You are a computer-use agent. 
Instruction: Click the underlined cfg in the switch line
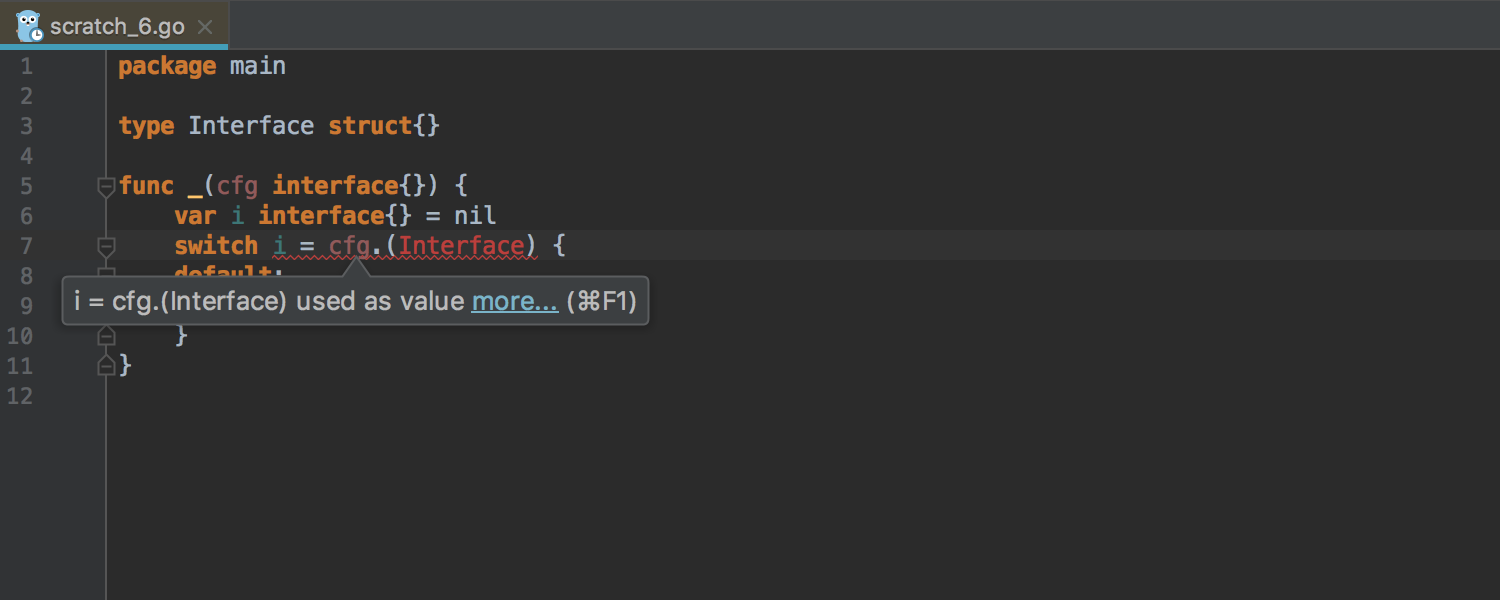349,246
